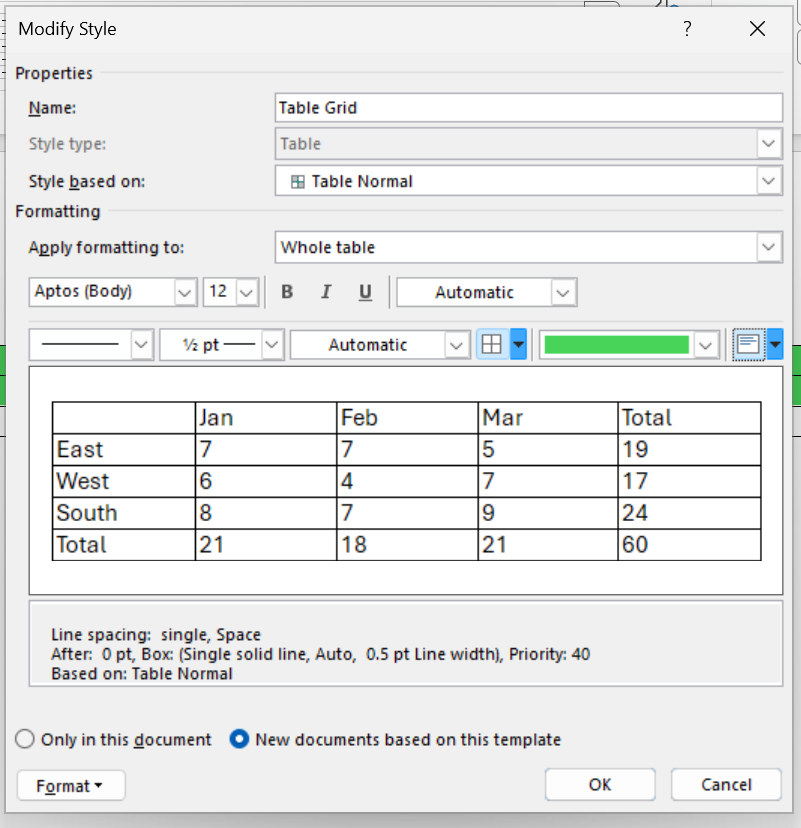Select New documents based on this template
801x828 pixels.
pyautogui.click(x=395, y=739)
